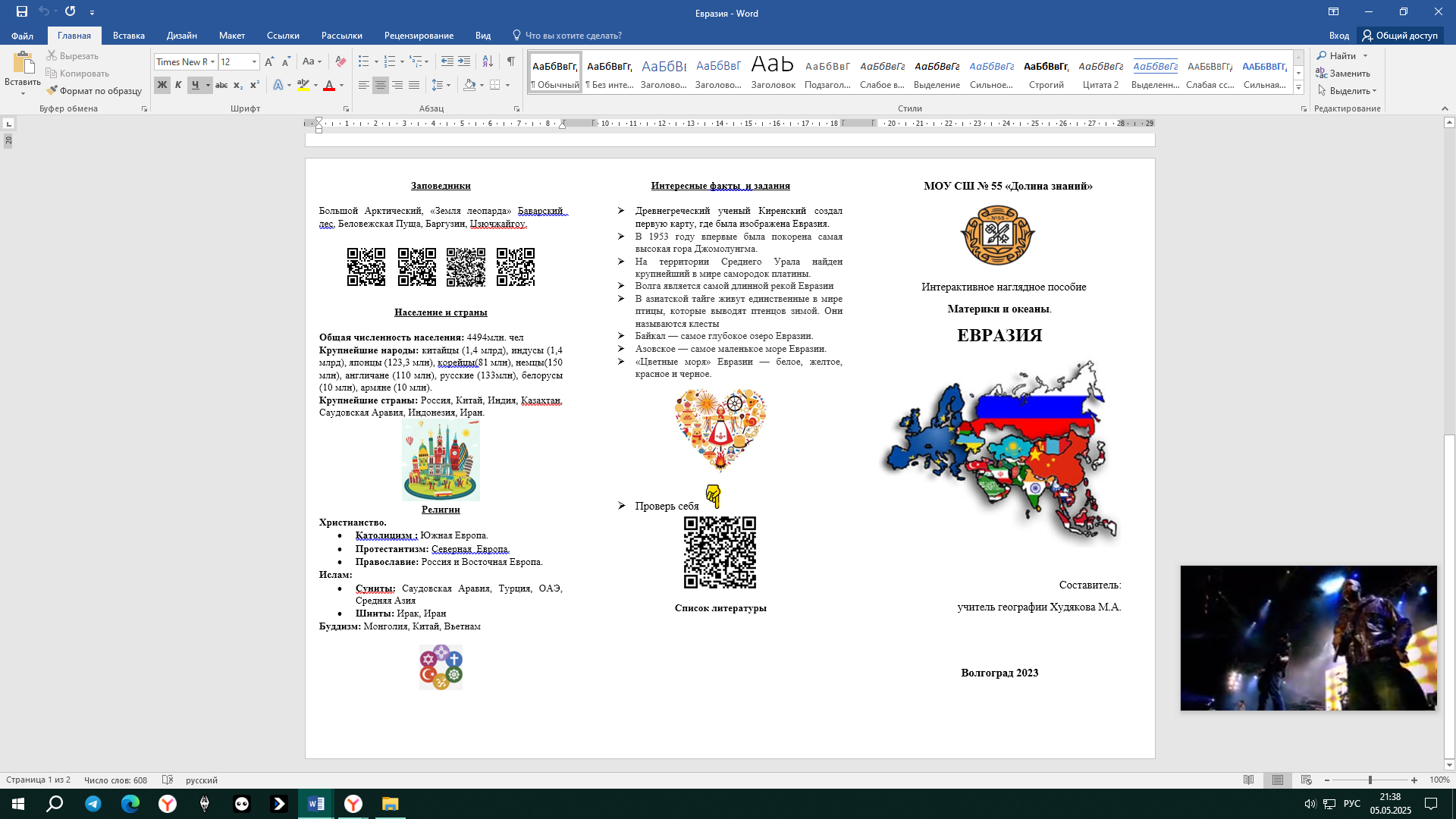The image size is (1456, 819).
Task: Switch to read mode view in status bar
Action: (x=1249, y=780)
